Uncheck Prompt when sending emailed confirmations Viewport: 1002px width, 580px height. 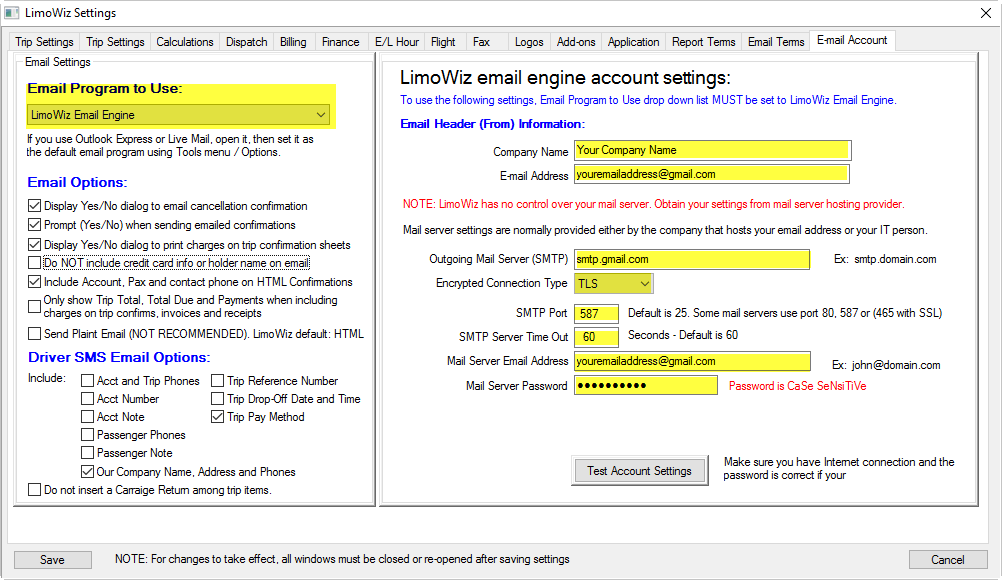click(35, 225)
